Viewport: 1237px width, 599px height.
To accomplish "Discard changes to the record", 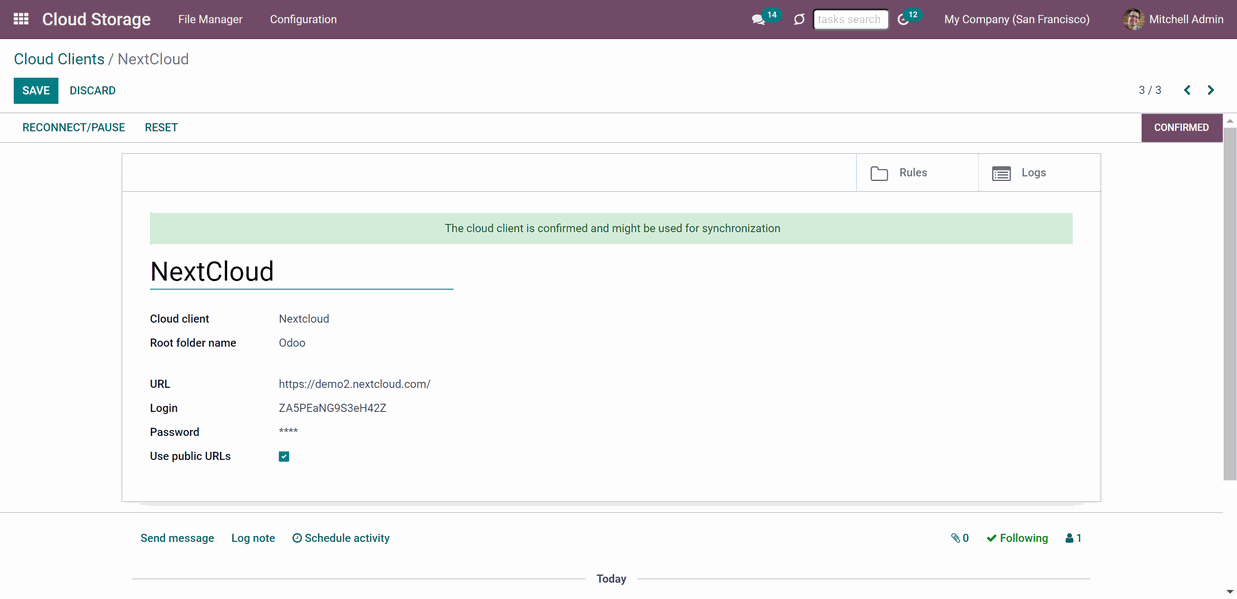I will click(x=93, y=90).
